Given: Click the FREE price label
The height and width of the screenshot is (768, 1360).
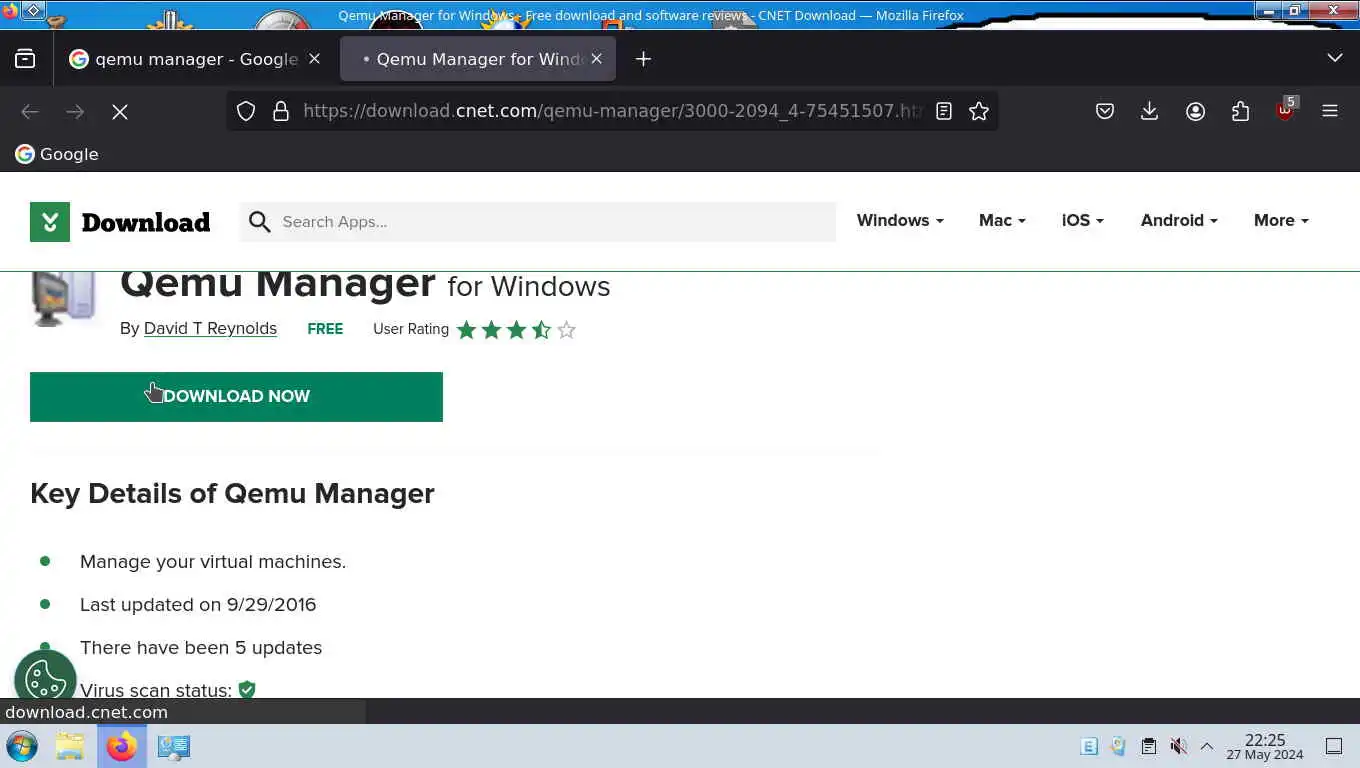Looking at the screenshot, I should coord(325,329).
